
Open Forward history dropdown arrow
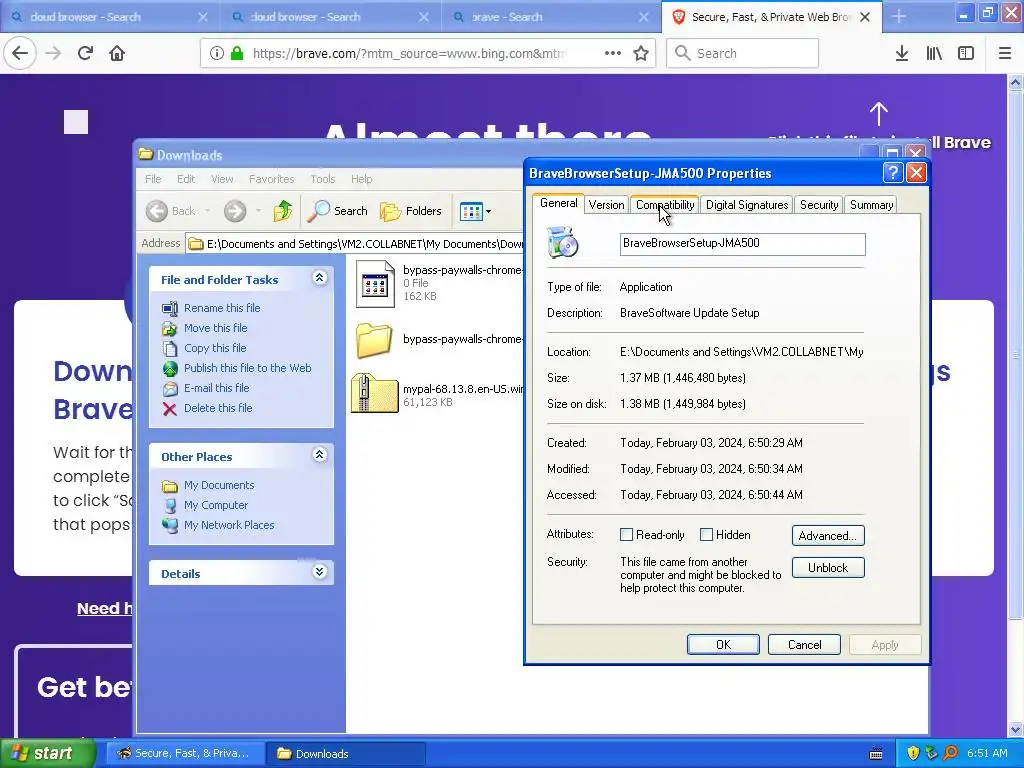[x=259, y=210]
